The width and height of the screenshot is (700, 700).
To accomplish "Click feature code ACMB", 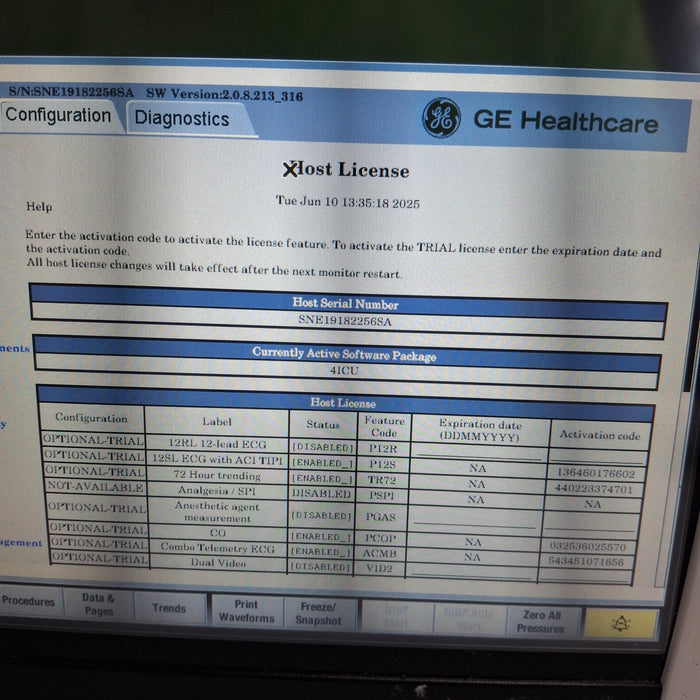I will point(379,553).
